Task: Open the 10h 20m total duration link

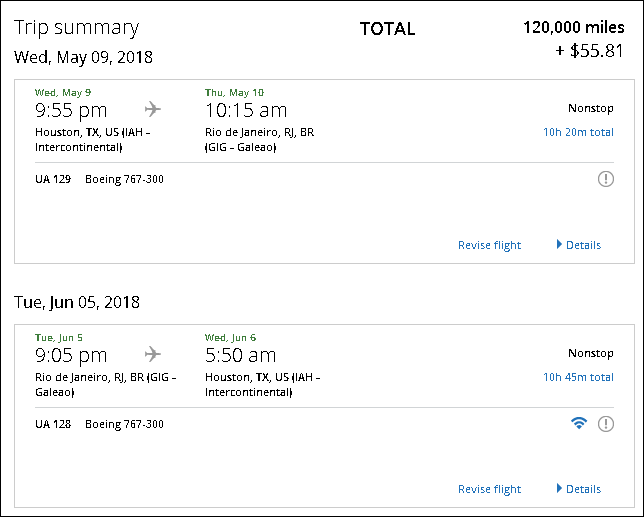Action: [578, 131]
